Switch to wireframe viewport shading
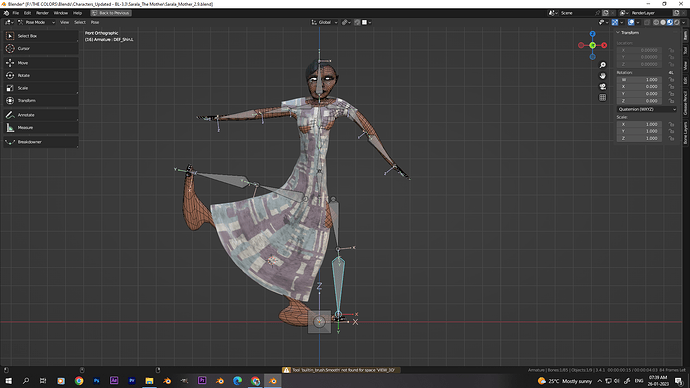 [656, 22]
